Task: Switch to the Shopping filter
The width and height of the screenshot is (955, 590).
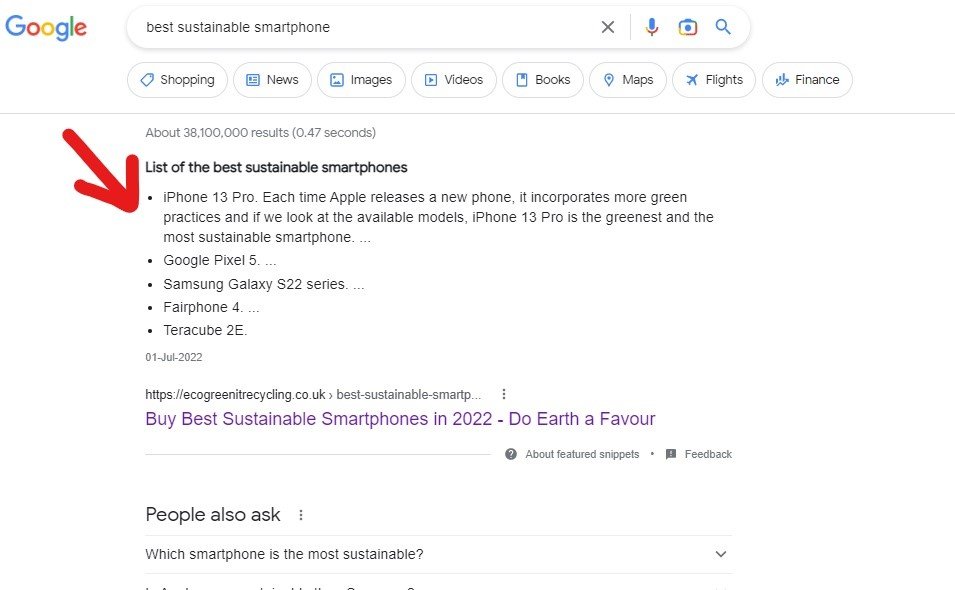Action: [177, 80]
